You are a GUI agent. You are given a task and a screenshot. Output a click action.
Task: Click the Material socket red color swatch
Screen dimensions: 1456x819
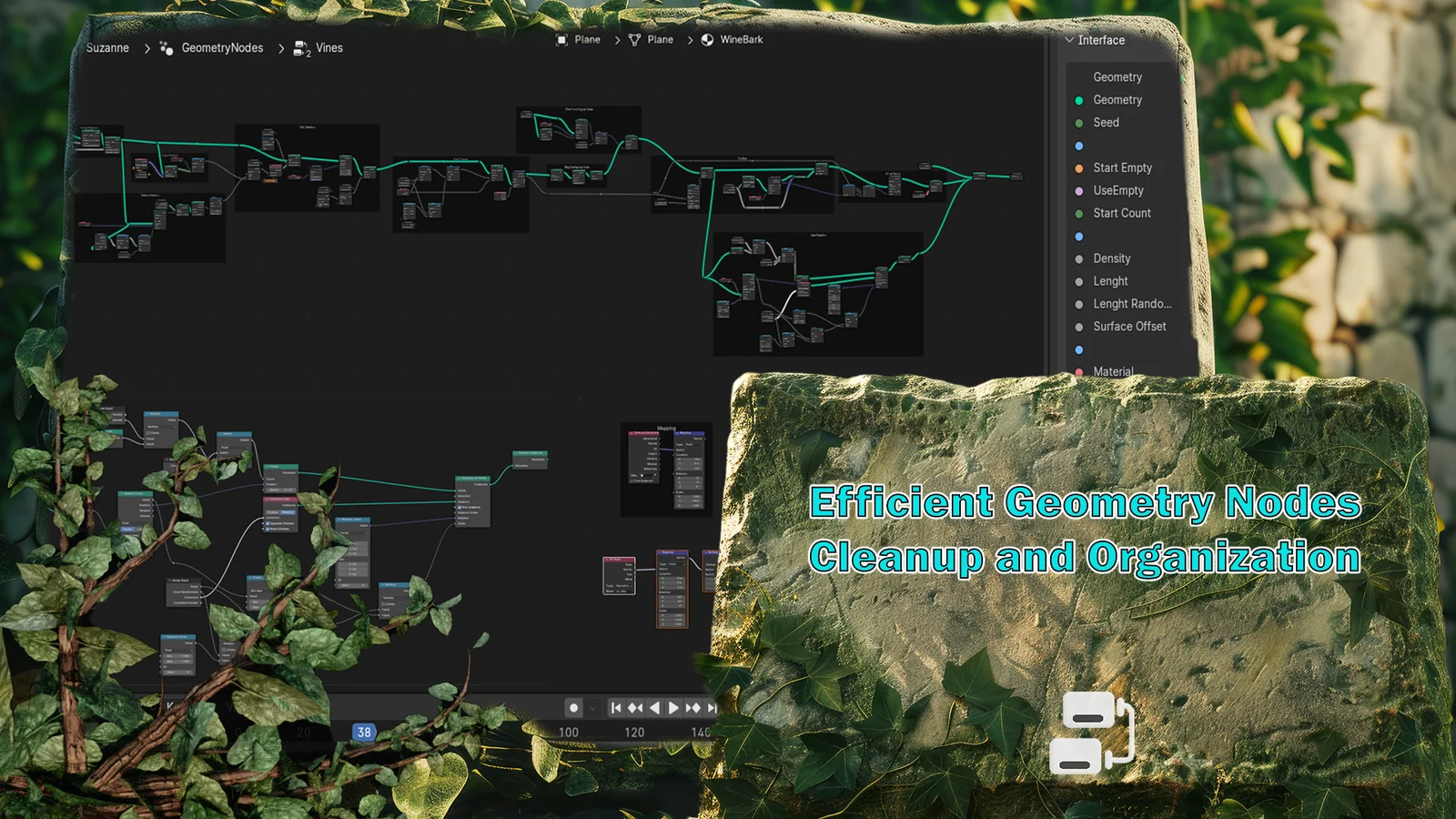click(1078, 371)
